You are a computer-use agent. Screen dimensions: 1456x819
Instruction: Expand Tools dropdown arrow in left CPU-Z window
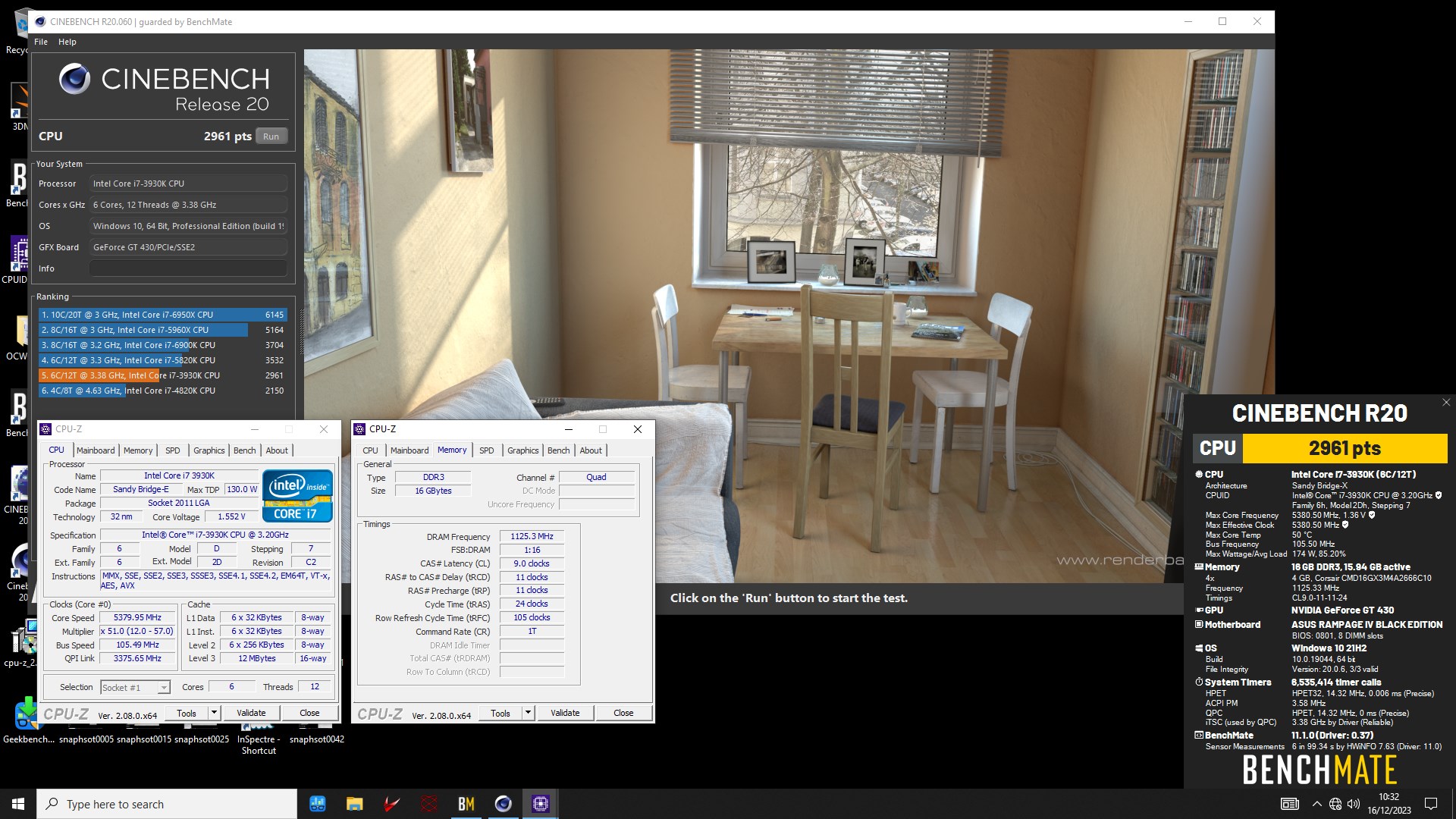tap(215, 713)
